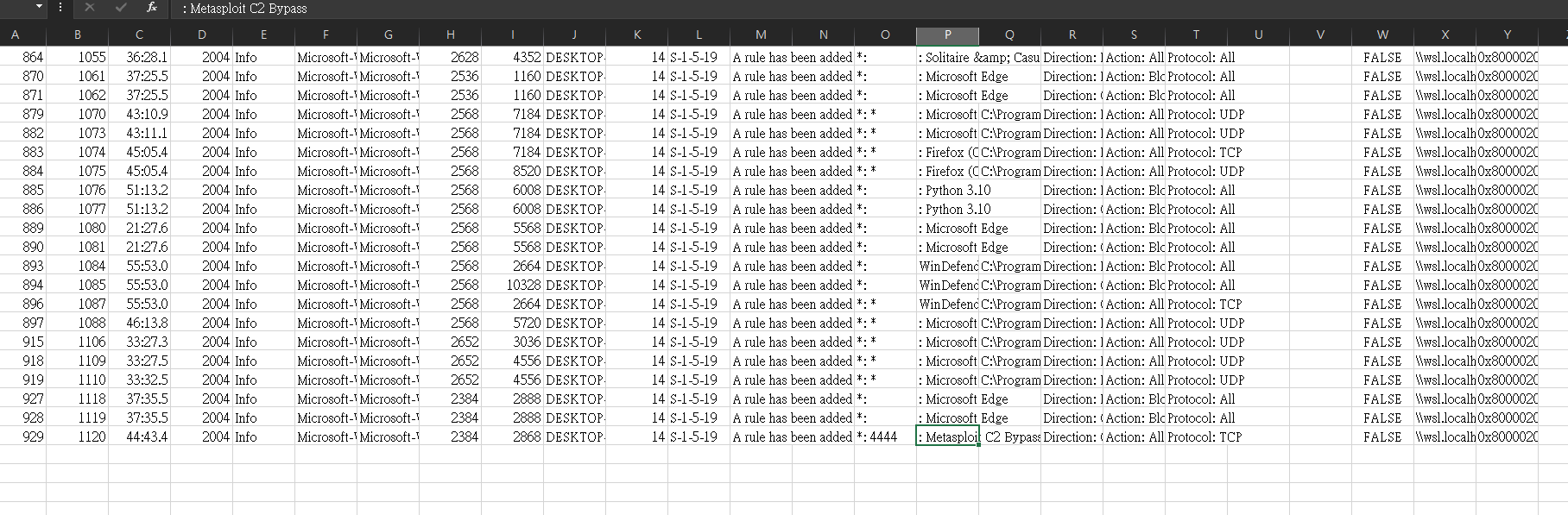1568x515 pixels.
Task: Select the Metasploit cell in row 929
Action: 948,436
